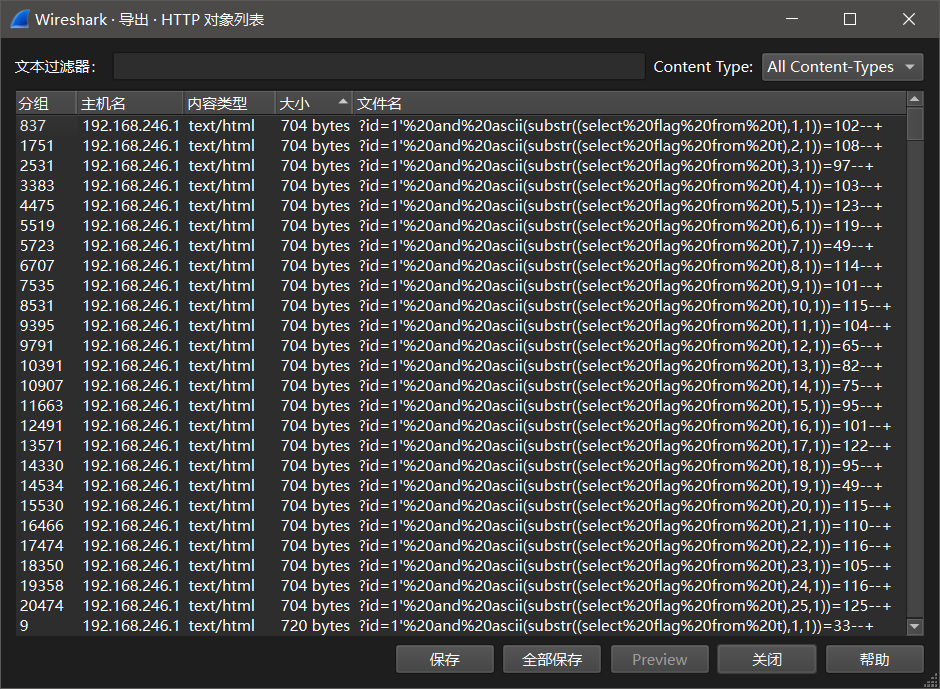
Task: Select row with packet 10907
Action: [460, 386]
